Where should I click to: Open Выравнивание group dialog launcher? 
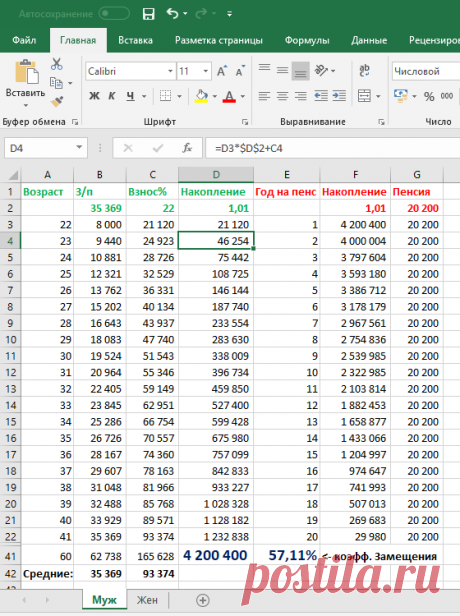[381, 122]
